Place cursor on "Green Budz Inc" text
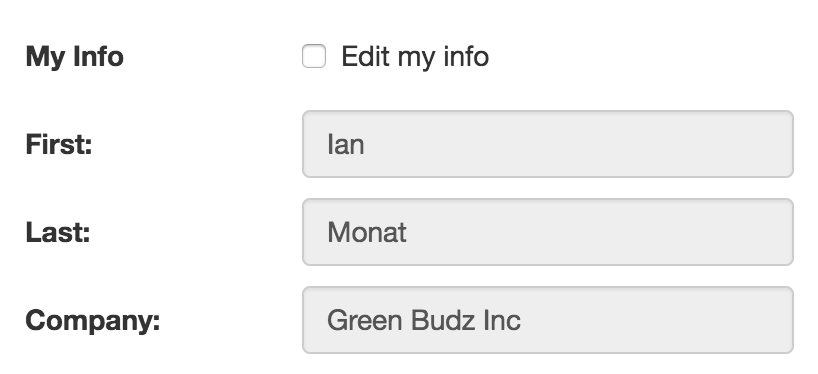The height and width of the screenshot is (374, 818). coord(424,320)
